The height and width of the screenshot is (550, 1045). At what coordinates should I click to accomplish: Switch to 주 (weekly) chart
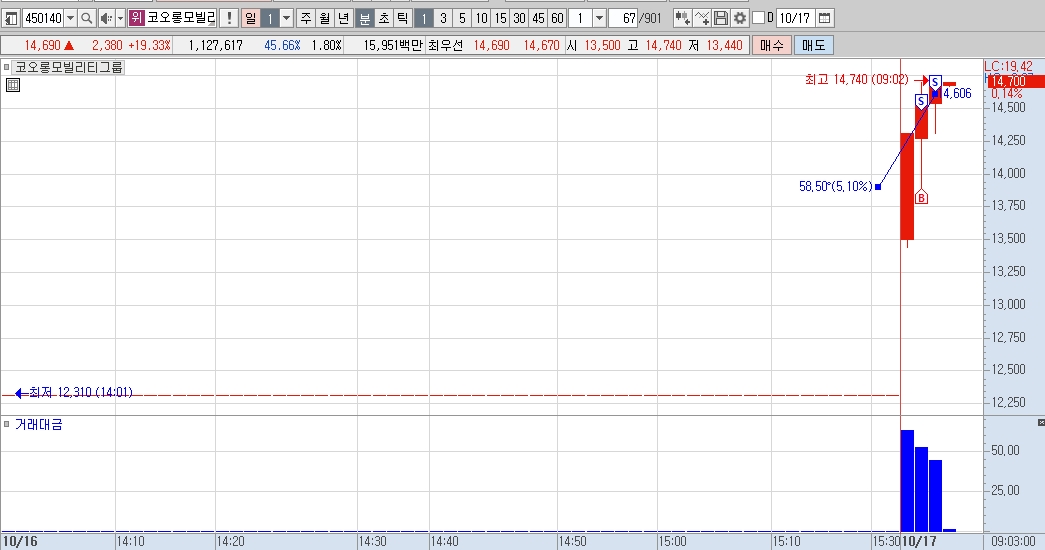coord(305,18)
